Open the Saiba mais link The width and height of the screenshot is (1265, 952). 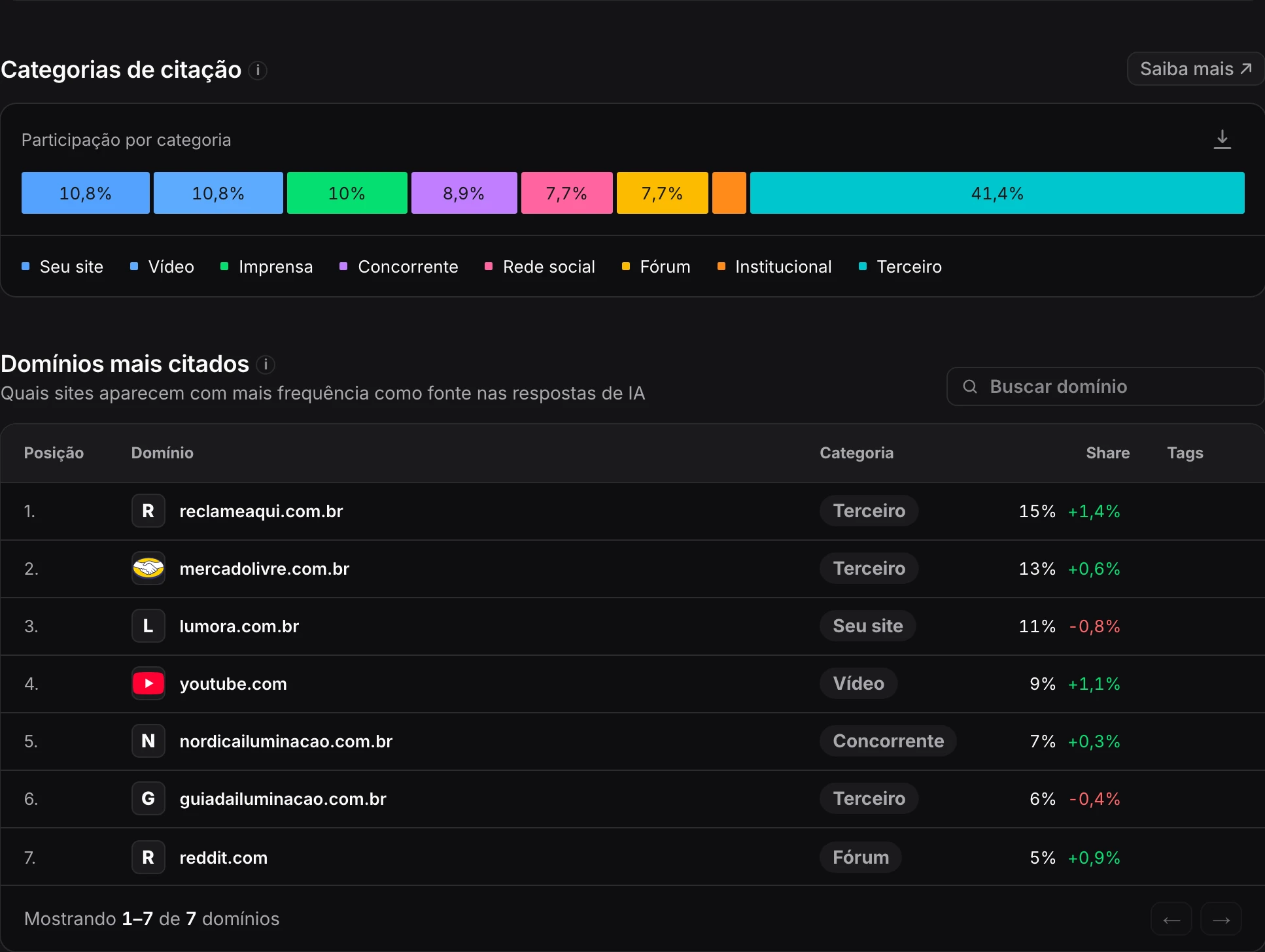coord(1196,69)
